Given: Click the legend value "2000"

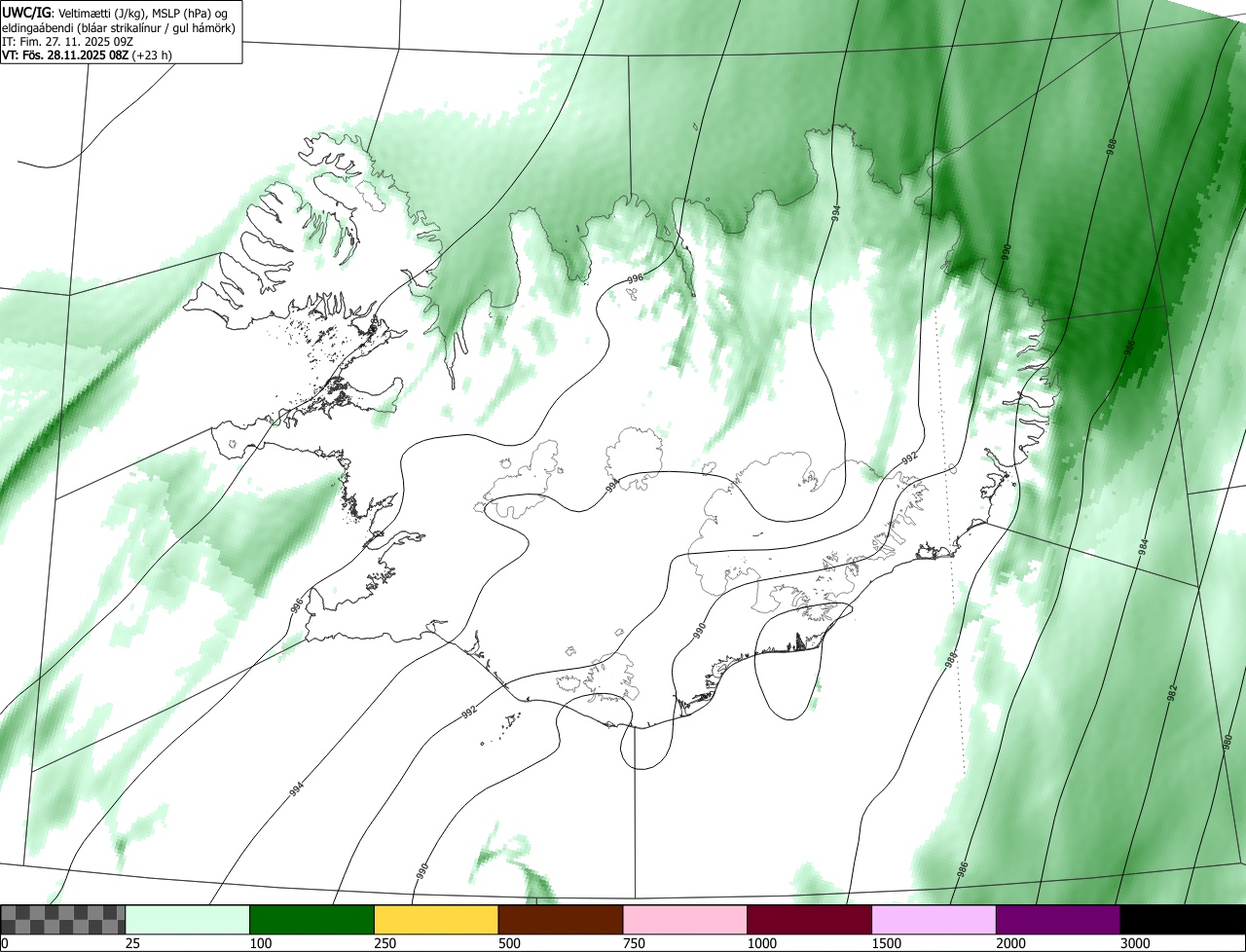Looking at the screenshot, I should 1010,944.
